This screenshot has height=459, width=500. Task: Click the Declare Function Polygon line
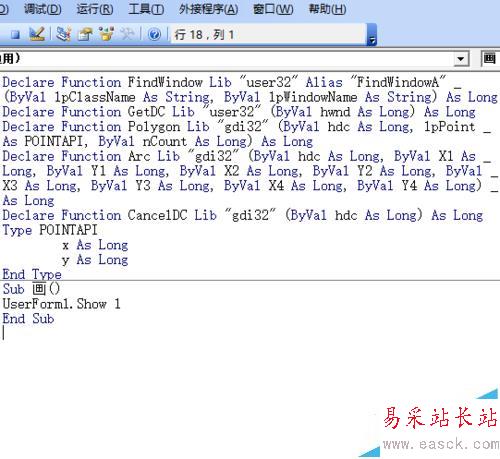[x=247, y=127]
